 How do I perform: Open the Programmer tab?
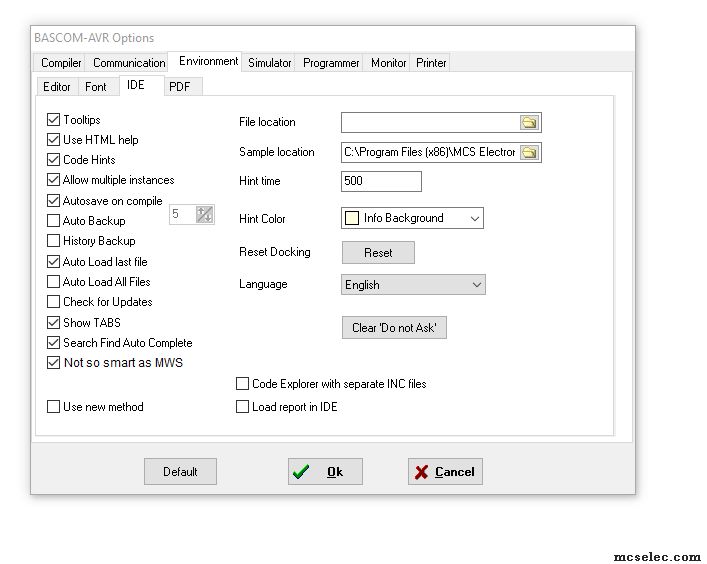tap(331, 63)
